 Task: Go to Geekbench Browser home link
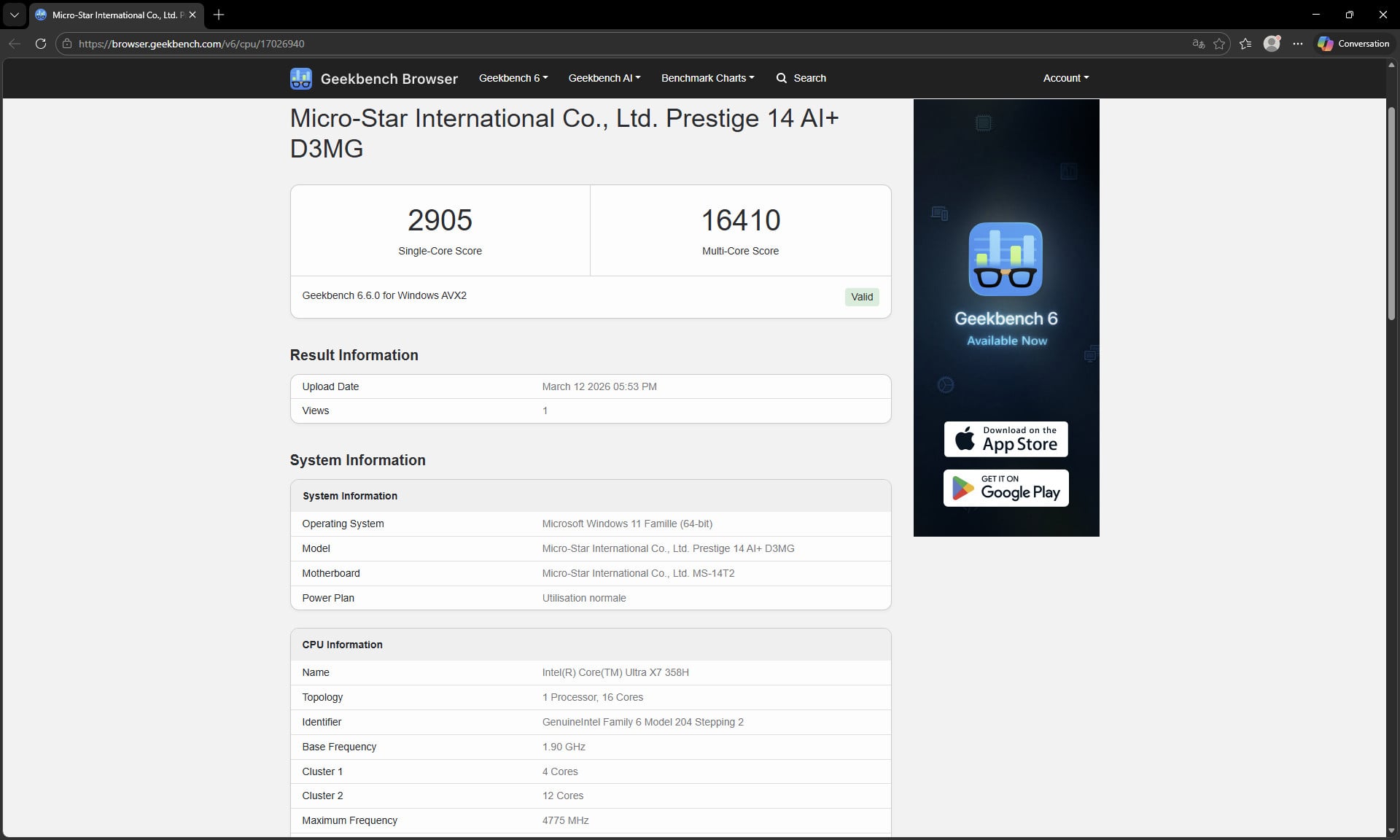click(x=389, y=79)
